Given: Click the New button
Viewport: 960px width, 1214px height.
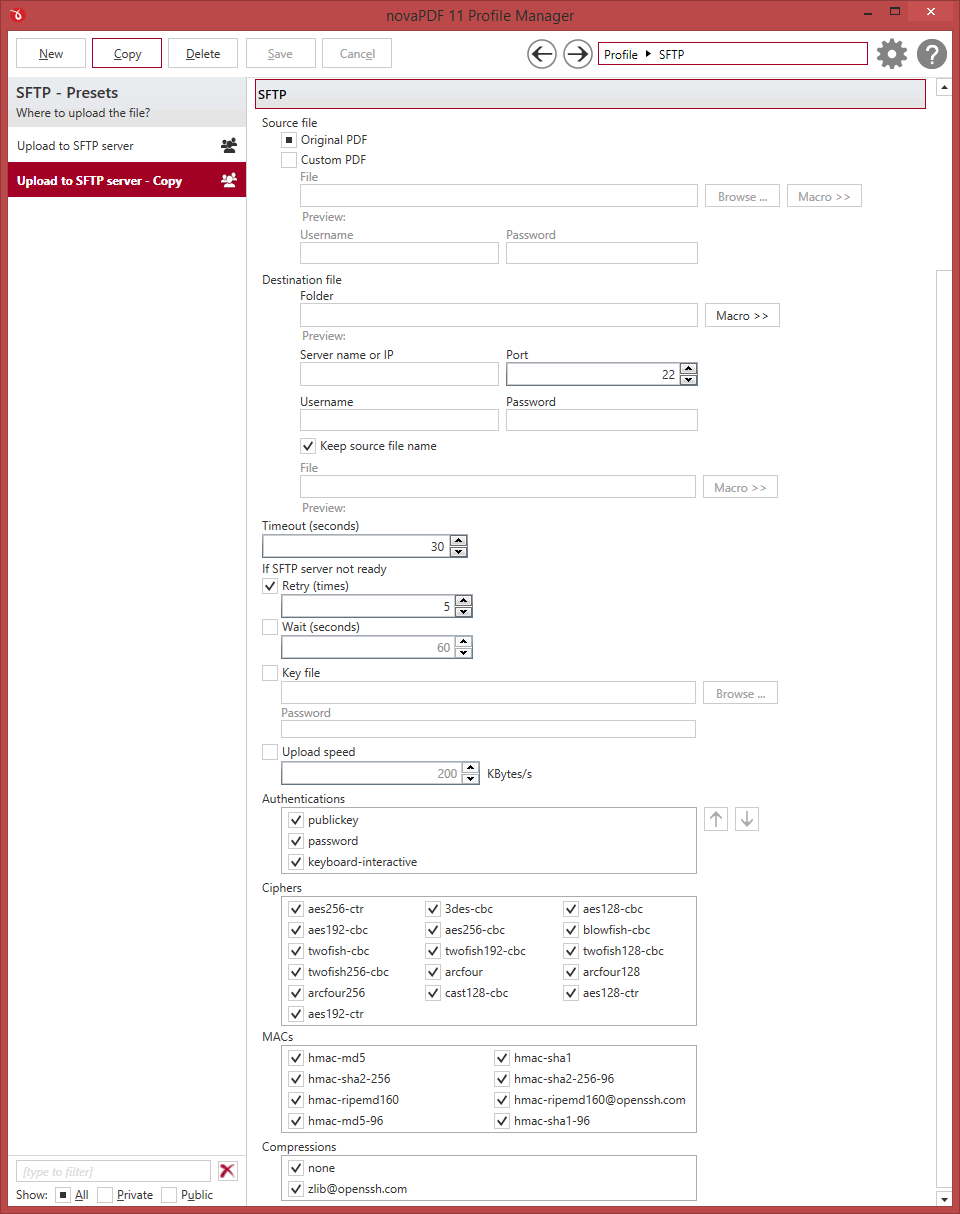Looking at the screenshot, I should [x=51, y=54].
